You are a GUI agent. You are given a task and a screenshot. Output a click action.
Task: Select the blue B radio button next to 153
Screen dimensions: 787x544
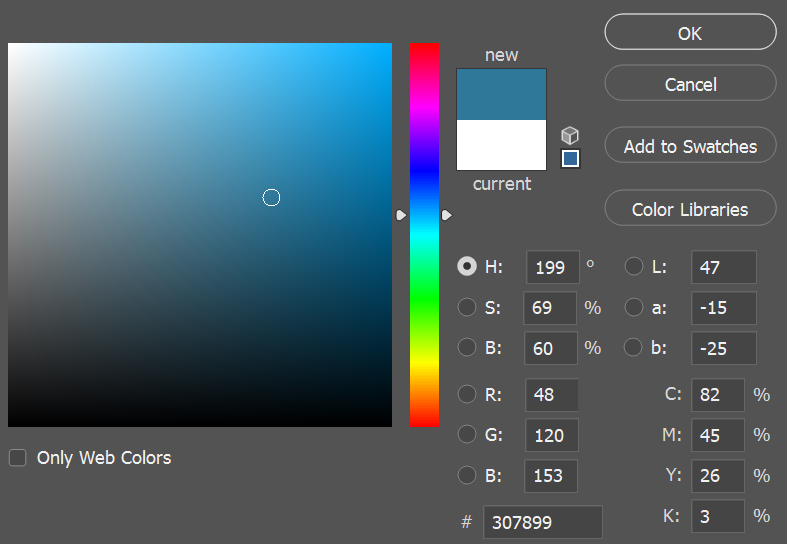point(467,475)
